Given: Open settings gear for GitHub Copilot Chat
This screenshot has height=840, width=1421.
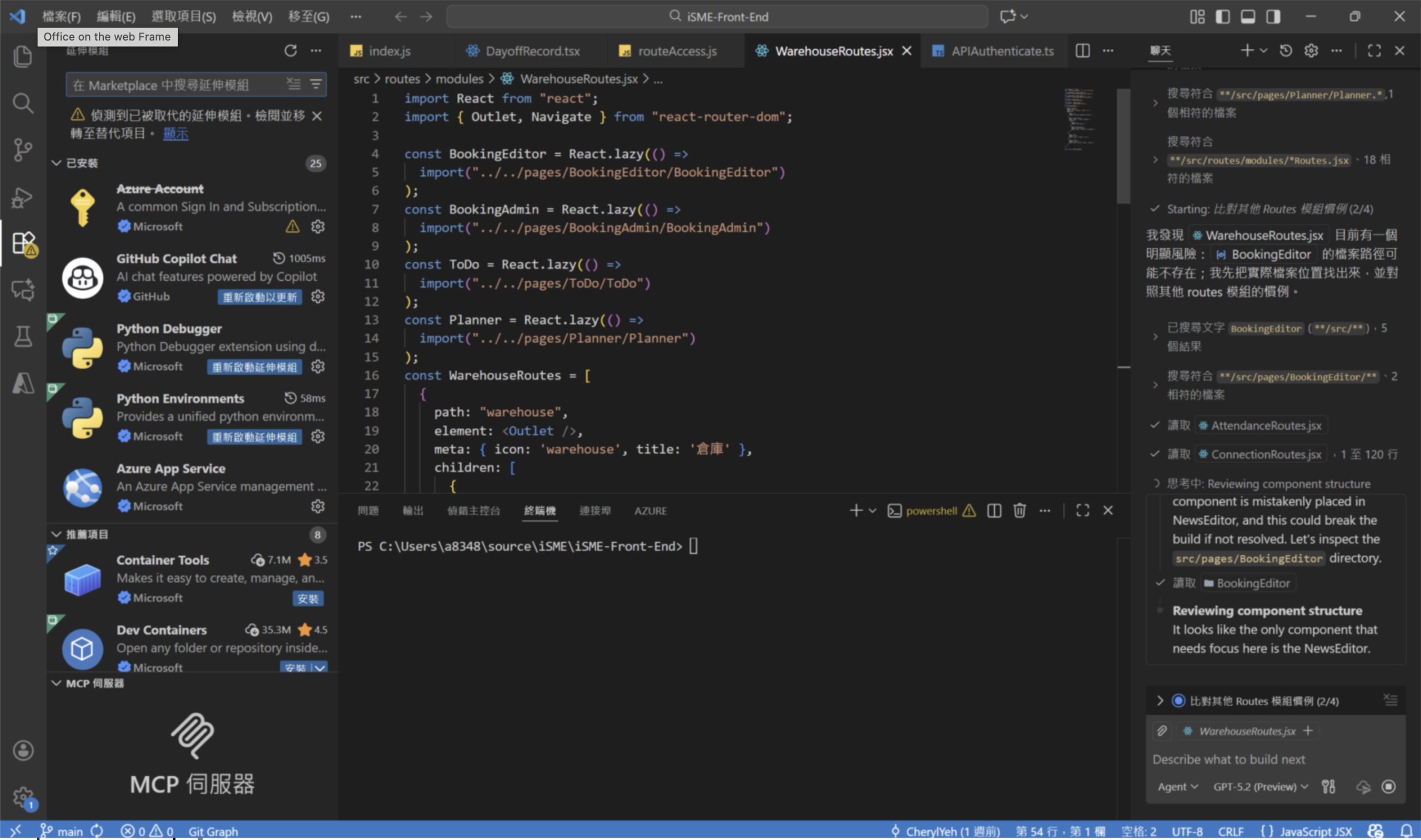Looking at the screenshot, I should (318, 297).
